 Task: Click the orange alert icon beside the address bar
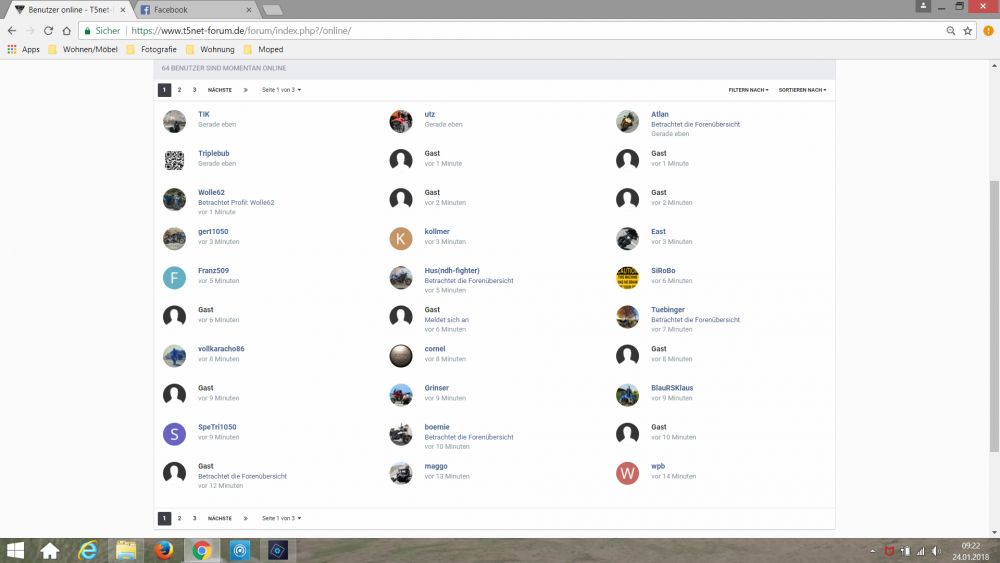pos(988,31)
